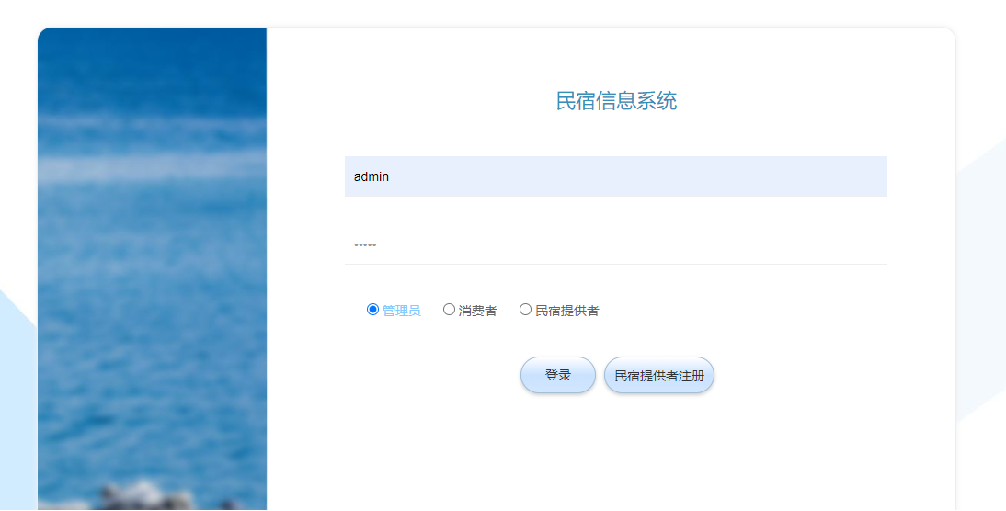Pick the 民宿提供者 radio option
The height and width of the screenshot is (511, 1006).
pos(525,310)
